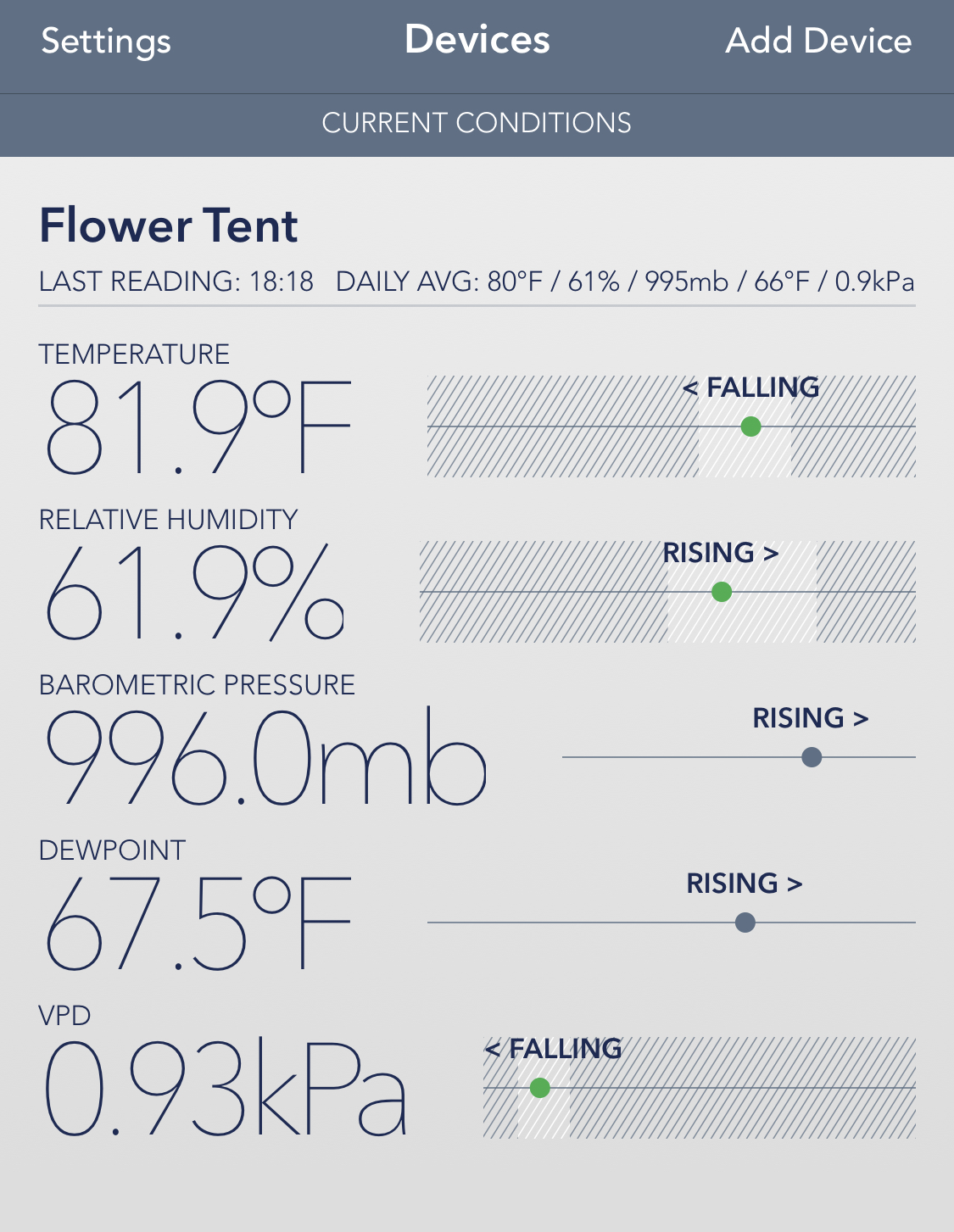Open the 67.5°F dewpoint reading
Viewport: 954px width, 1232px height.
click(x=198, y=923)
